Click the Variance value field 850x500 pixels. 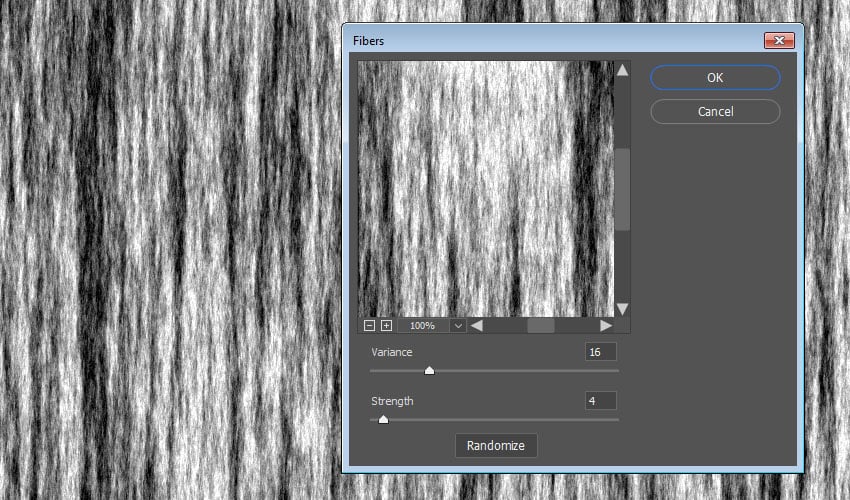click(601, 352)
